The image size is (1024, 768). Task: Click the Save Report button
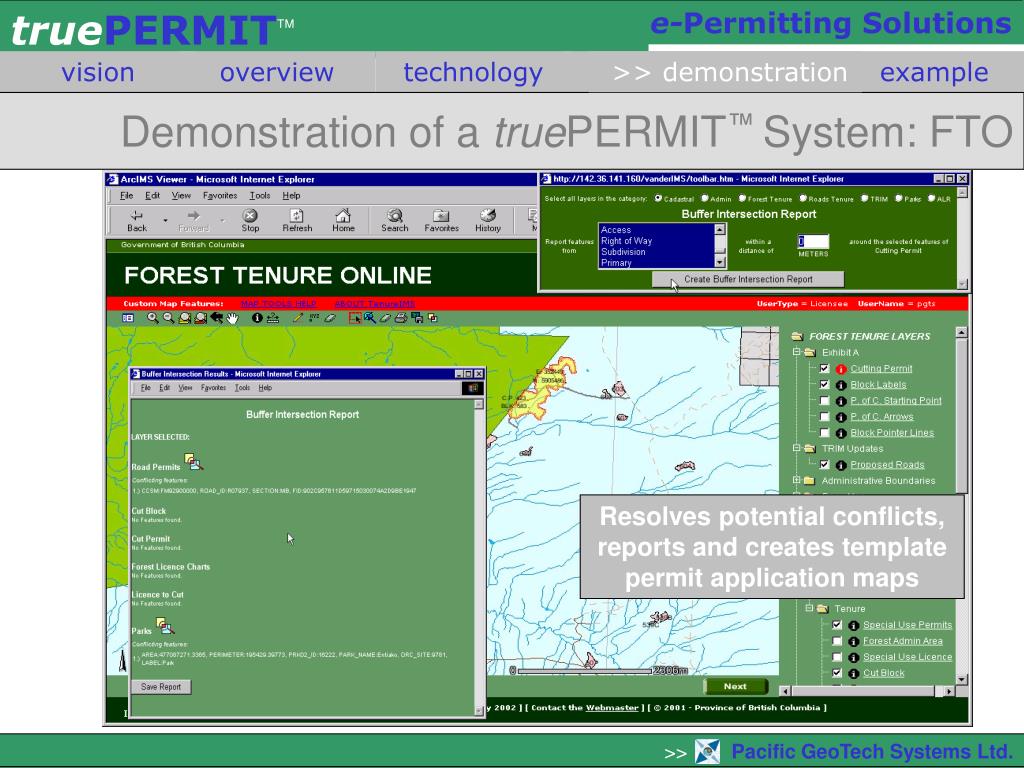click(161, 687)
